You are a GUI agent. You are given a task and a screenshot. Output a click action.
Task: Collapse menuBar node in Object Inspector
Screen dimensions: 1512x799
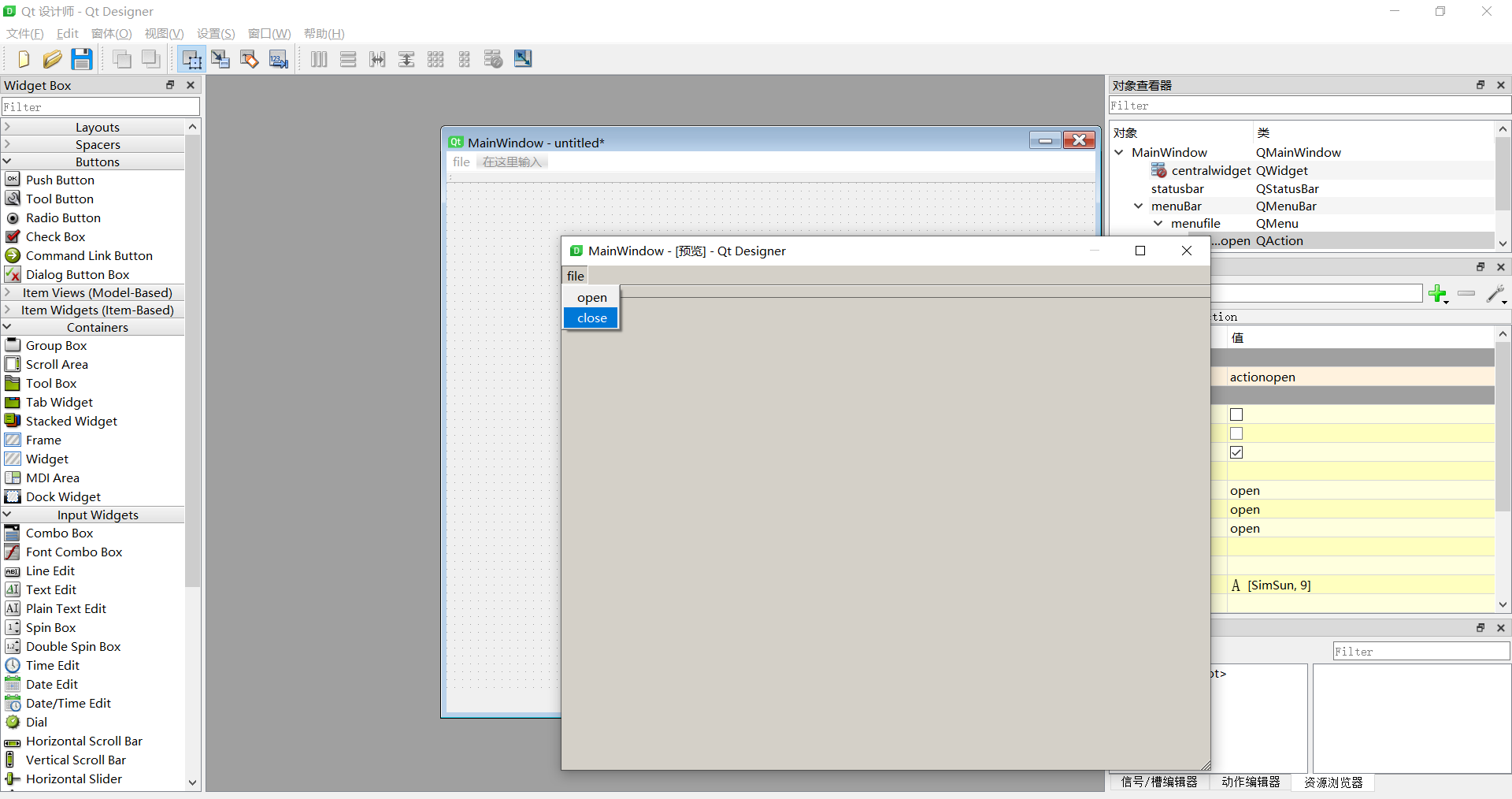click(1139, 206)
